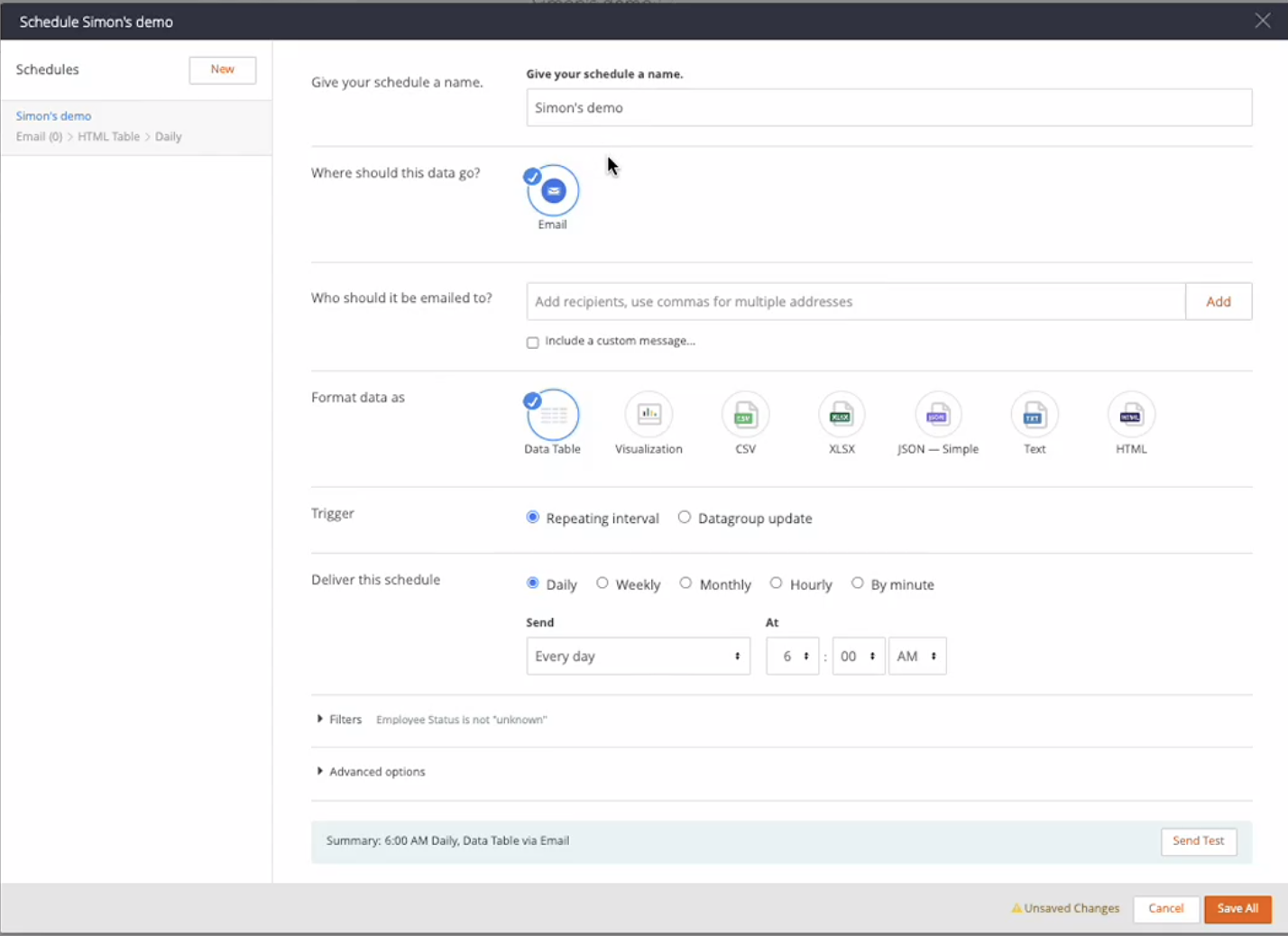The image size is (1288, 936).
Task: Select the Visualization format icon
Action: tap(649, 415)
